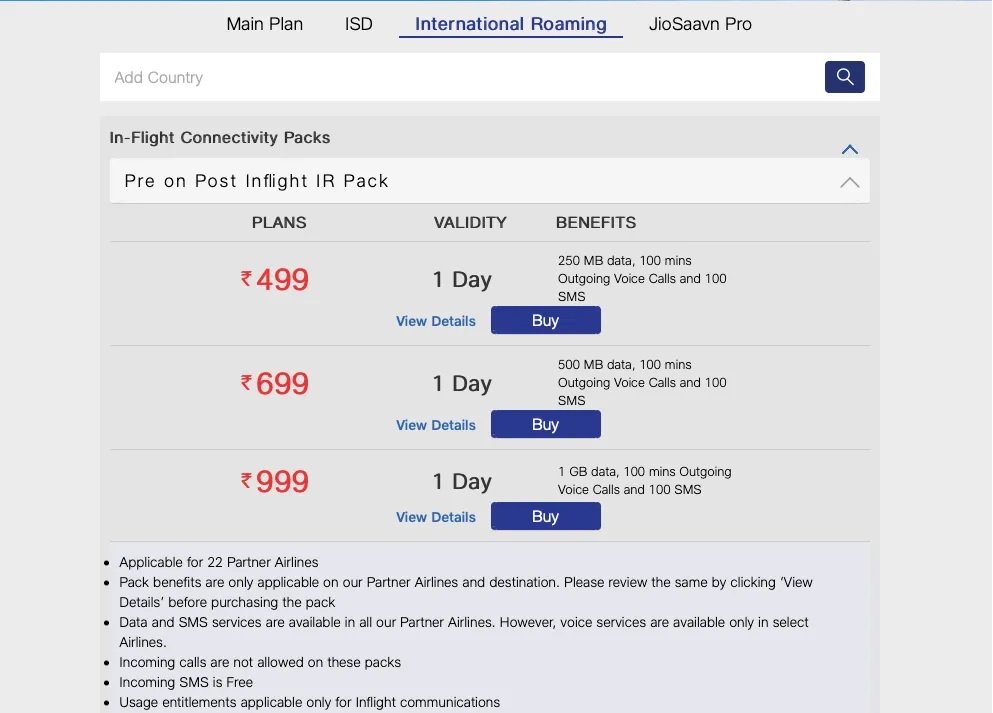Click the search magnifier icon button
The image size is (993, 713).
coord(844,77)
